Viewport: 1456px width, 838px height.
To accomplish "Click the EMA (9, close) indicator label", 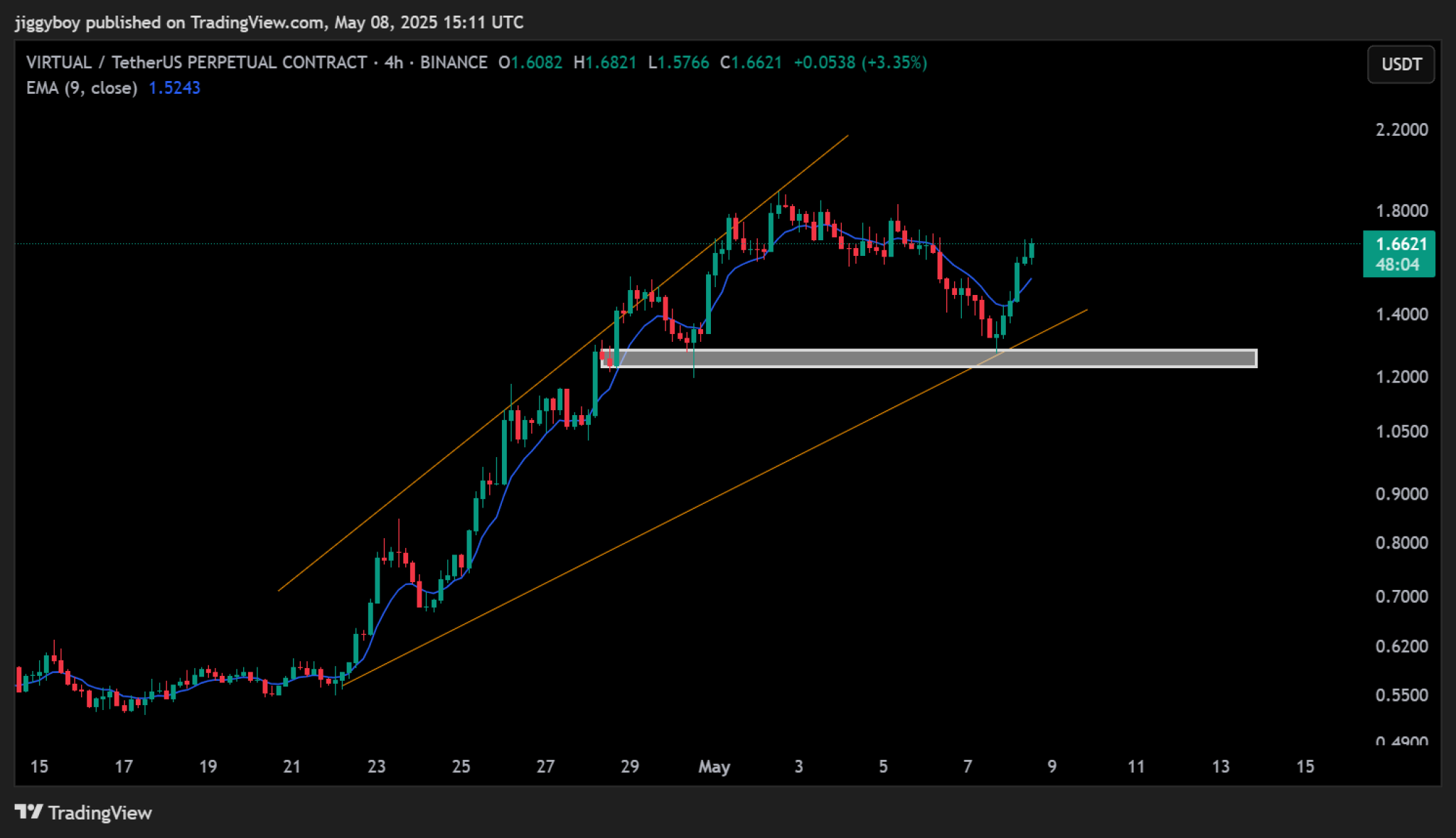I will point(82,88).
